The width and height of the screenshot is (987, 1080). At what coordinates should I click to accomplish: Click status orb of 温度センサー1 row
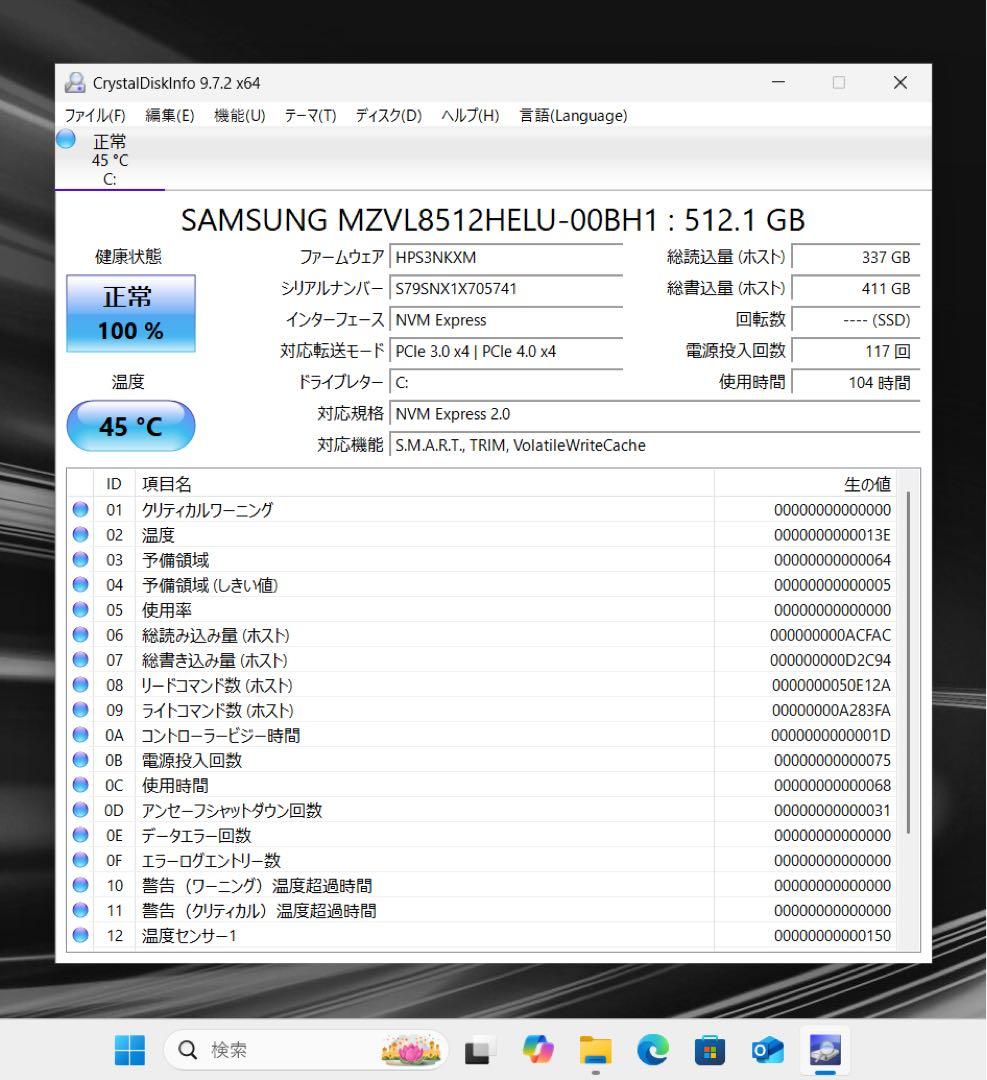(x=81, y=935)
